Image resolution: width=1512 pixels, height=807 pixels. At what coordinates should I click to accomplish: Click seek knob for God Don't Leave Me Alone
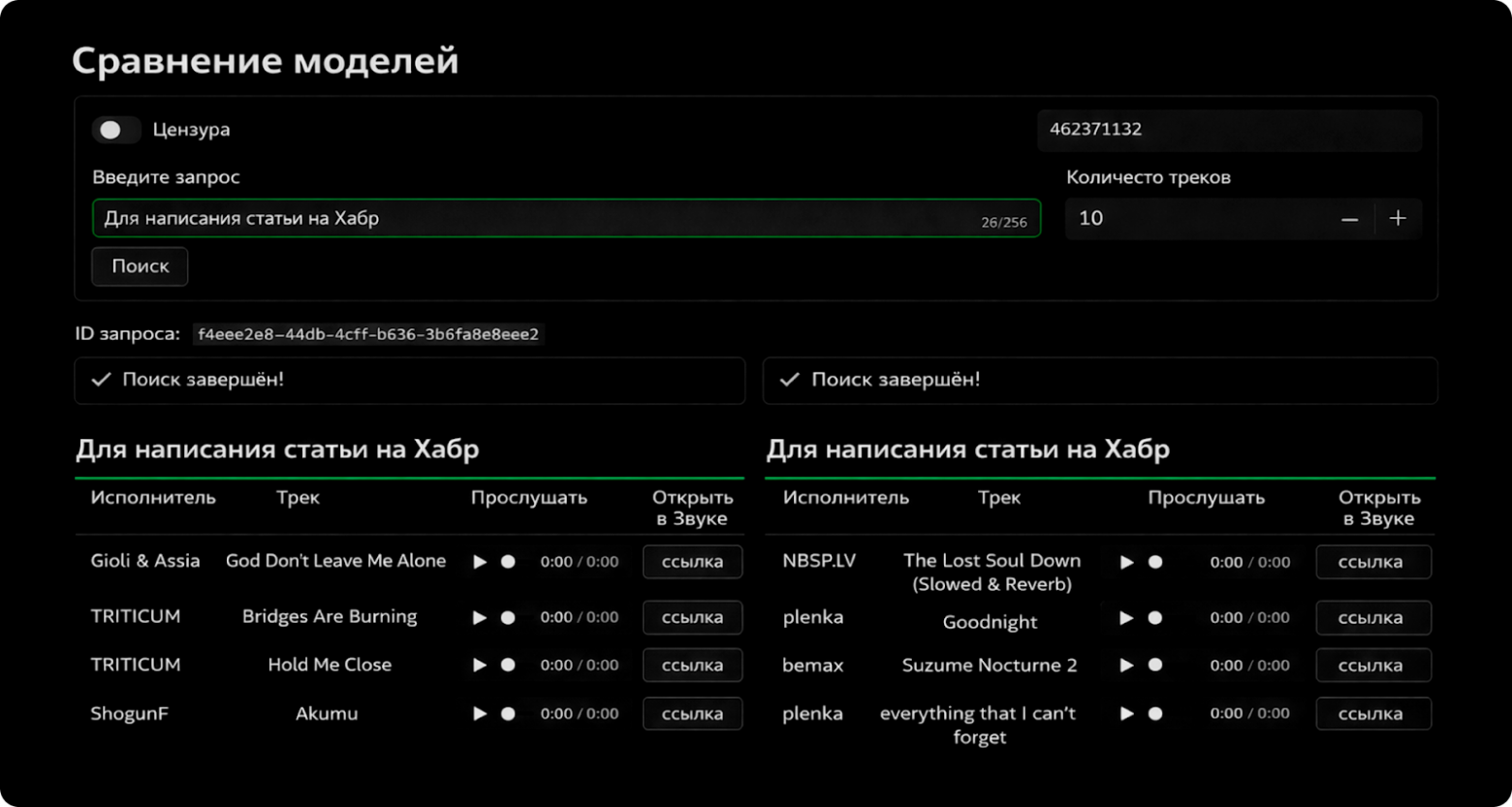pos(508,562)
